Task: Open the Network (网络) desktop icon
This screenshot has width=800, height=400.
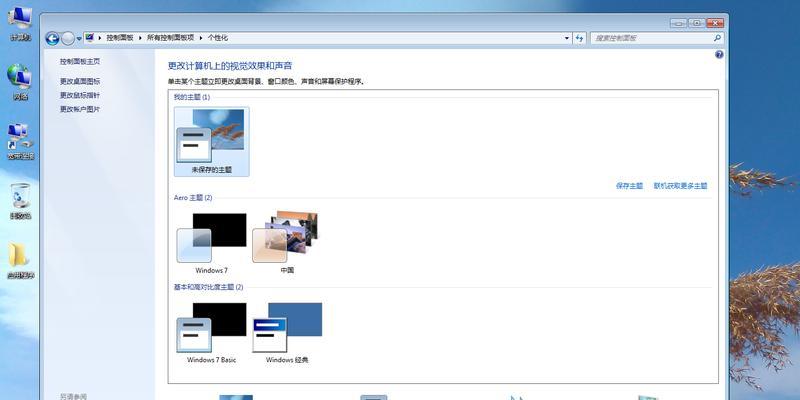Action: point(20,83)
